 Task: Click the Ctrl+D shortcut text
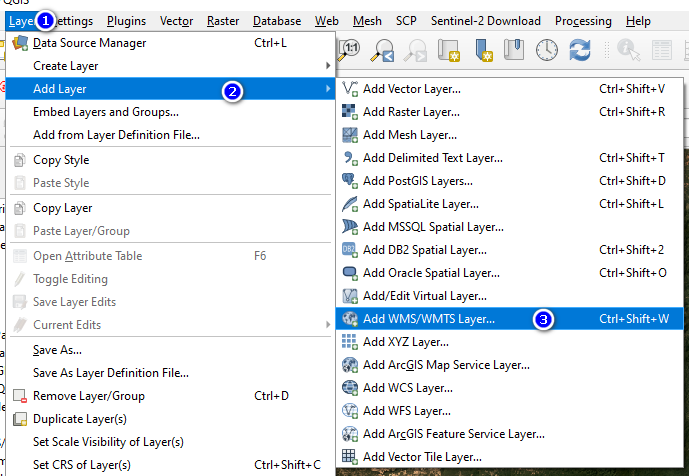pos(271,396)
